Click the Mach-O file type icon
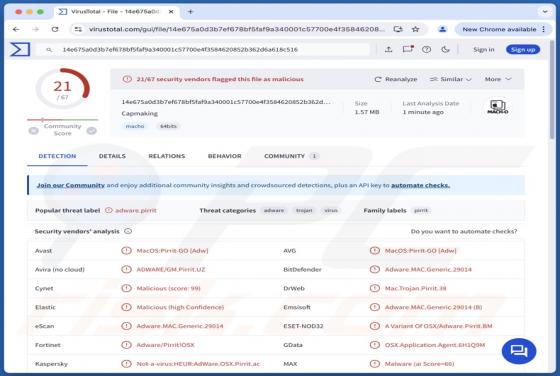The height and width of the screenshot is (376, 560). click(498, 107)
